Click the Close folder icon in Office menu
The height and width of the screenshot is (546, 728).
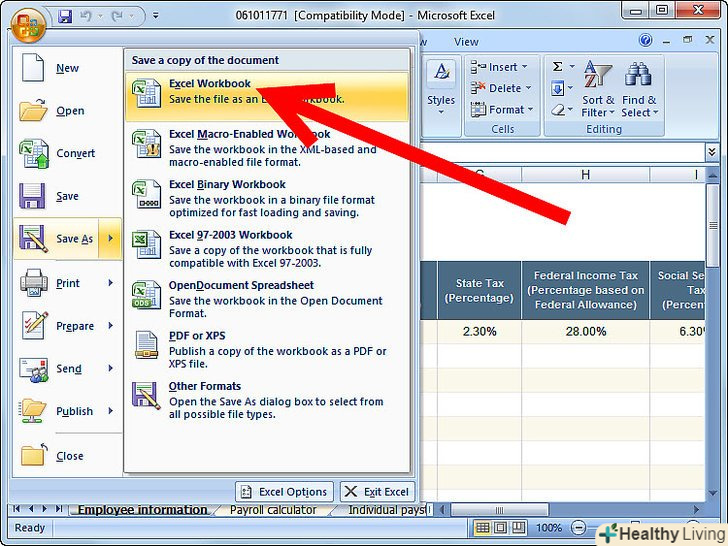(33, 455)
